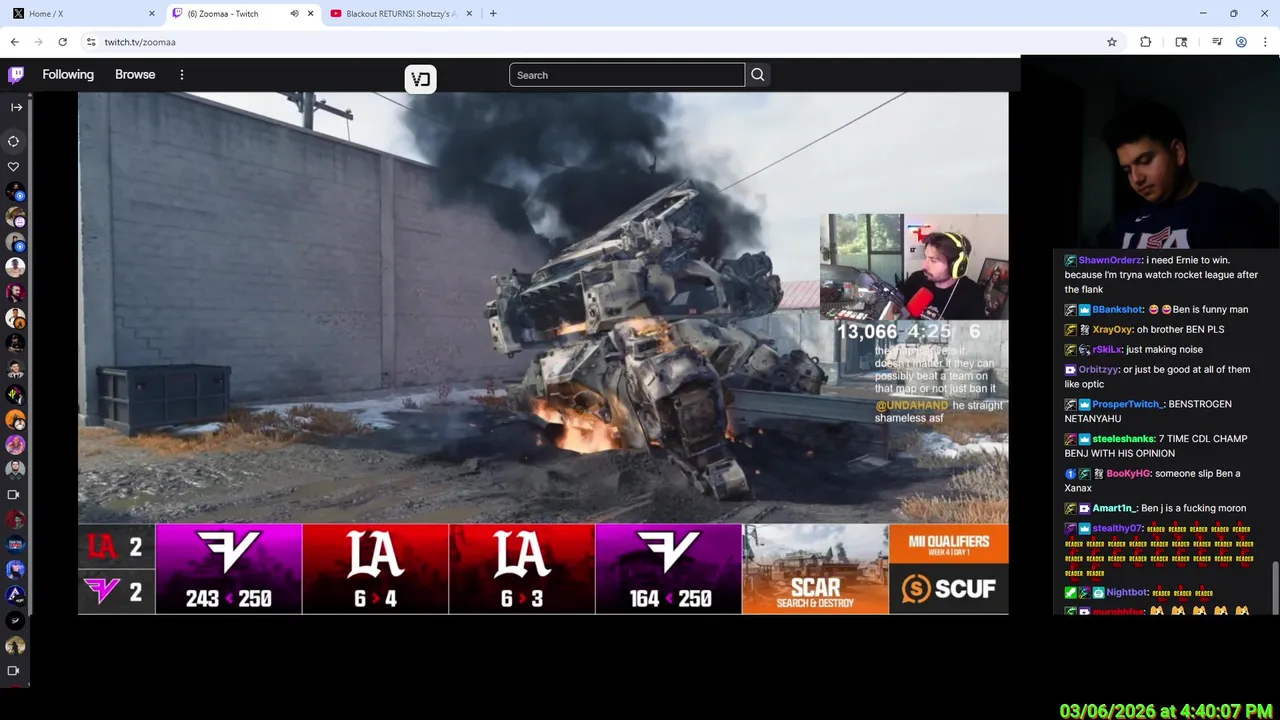
Task: Click the blue badge before BooKyHG
Action: coord(1070,474)
